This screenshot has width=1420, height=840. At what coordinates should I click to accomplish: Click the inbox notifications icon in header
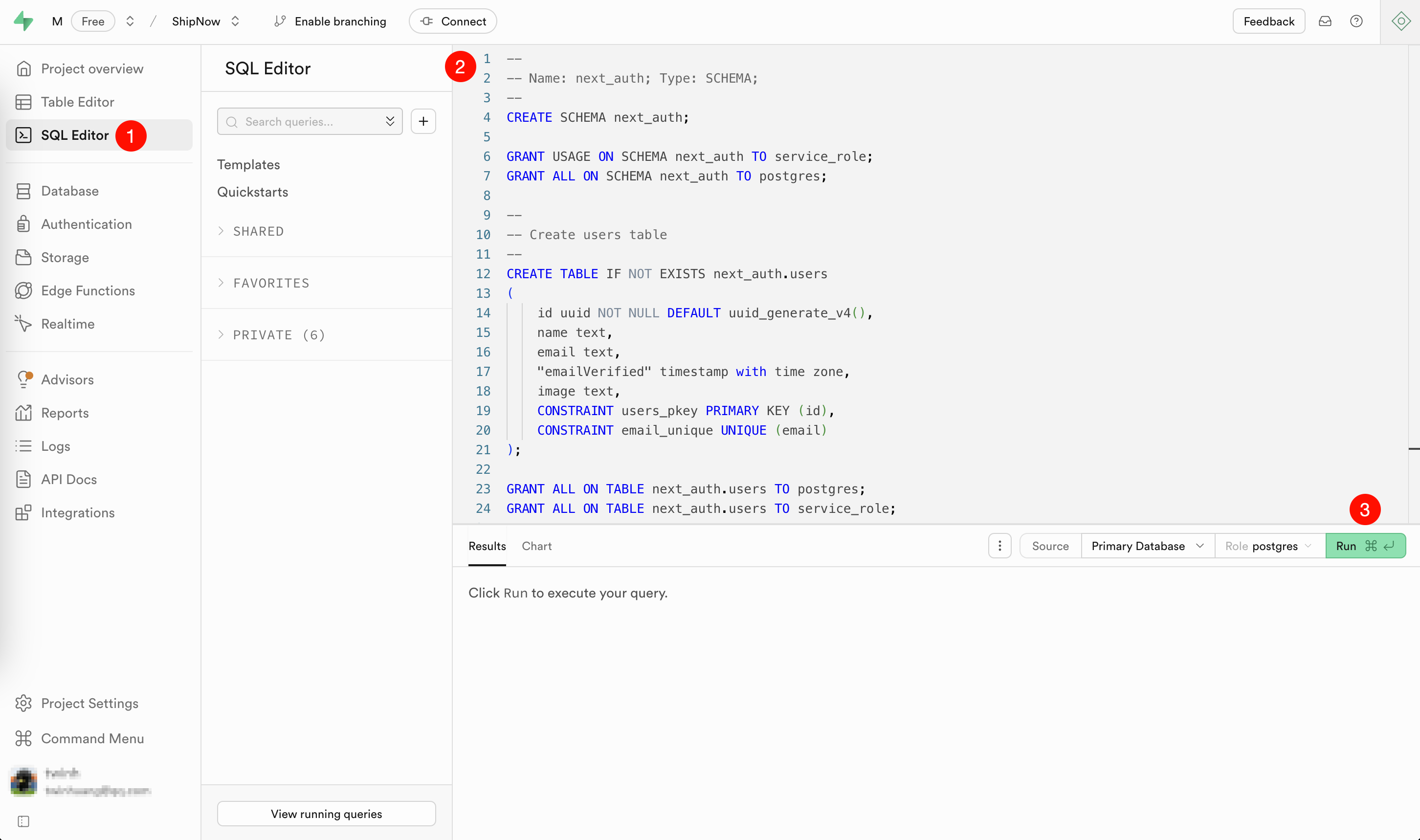point(1325,22)
